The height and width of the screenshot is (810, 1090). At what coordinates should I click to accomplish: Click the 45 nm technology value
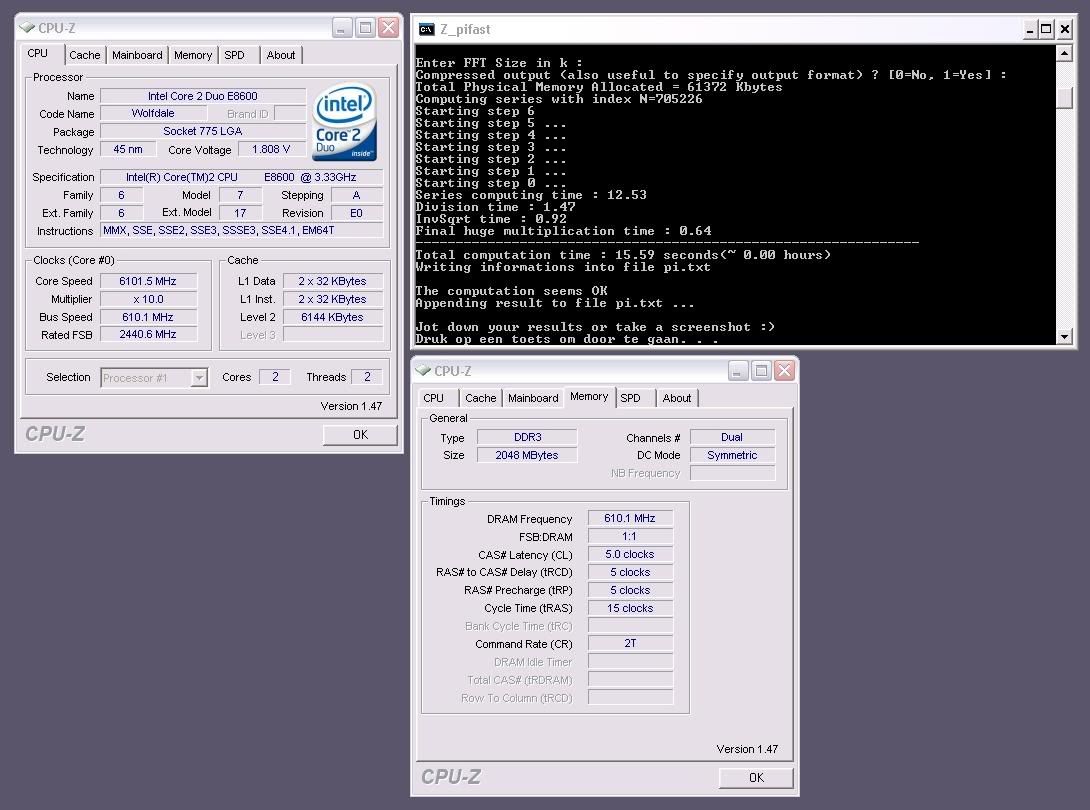click(x=128, y=149)
